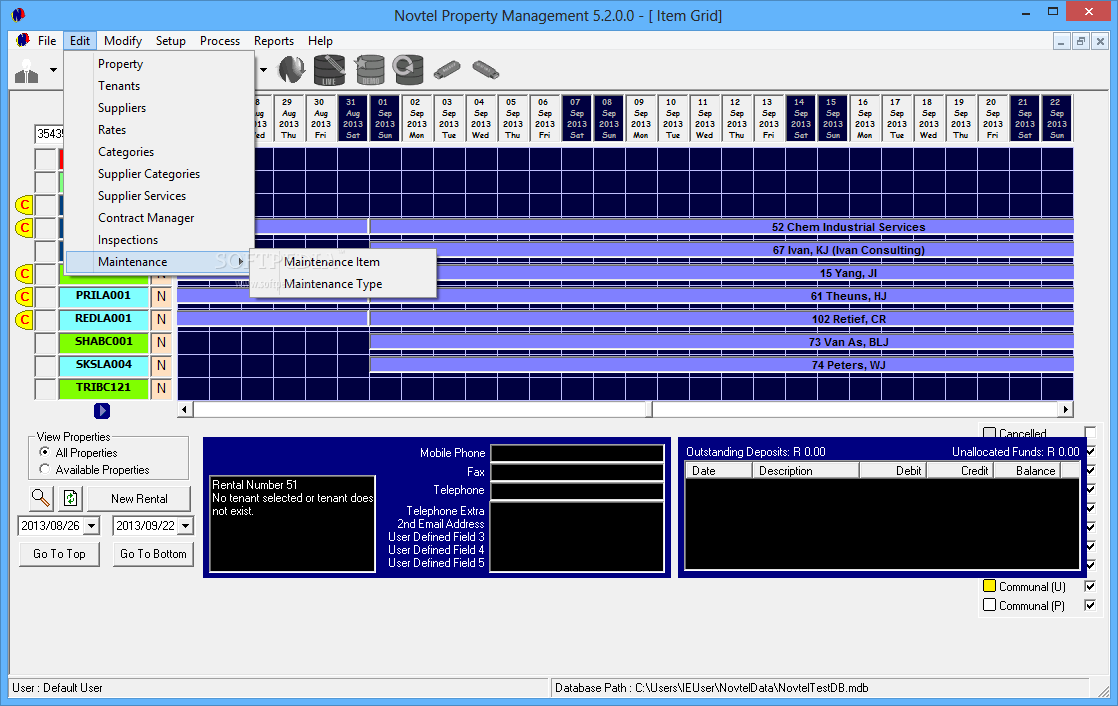Click the Mobile Phone input field
The width and height of the screenshot is (1118, 706).
pos(577,453)
